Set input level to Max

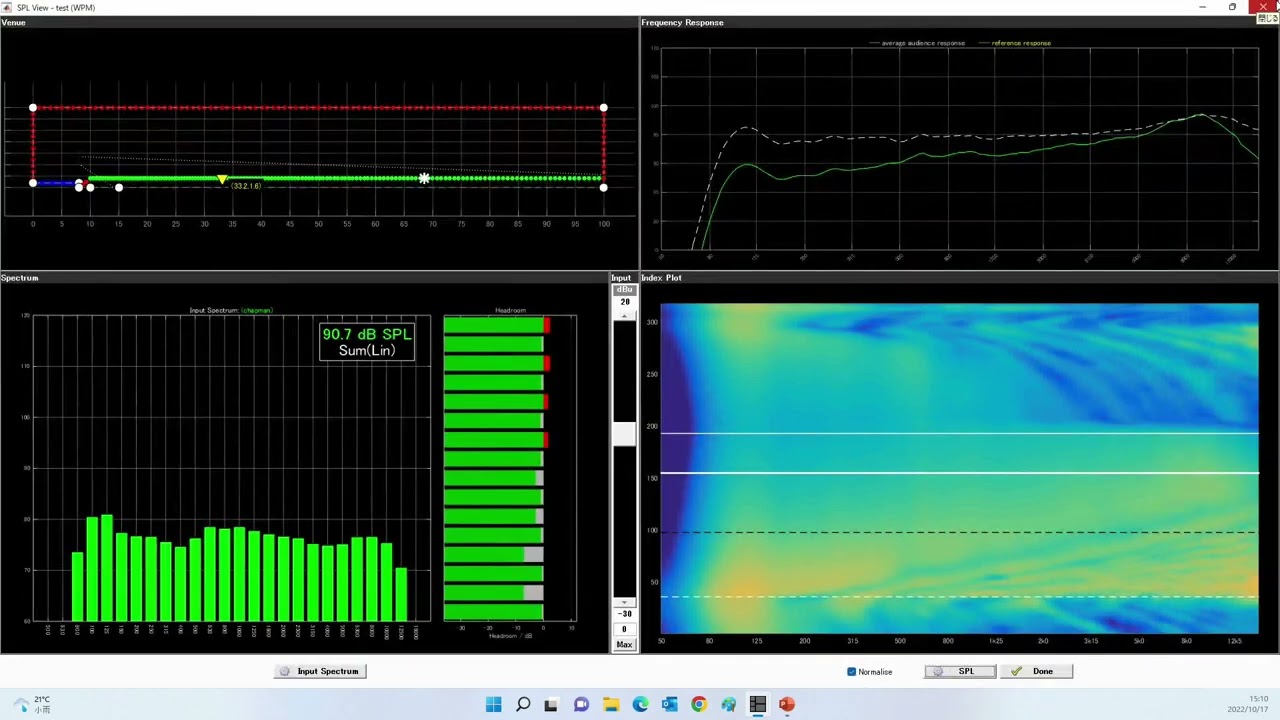pos(624,644)
